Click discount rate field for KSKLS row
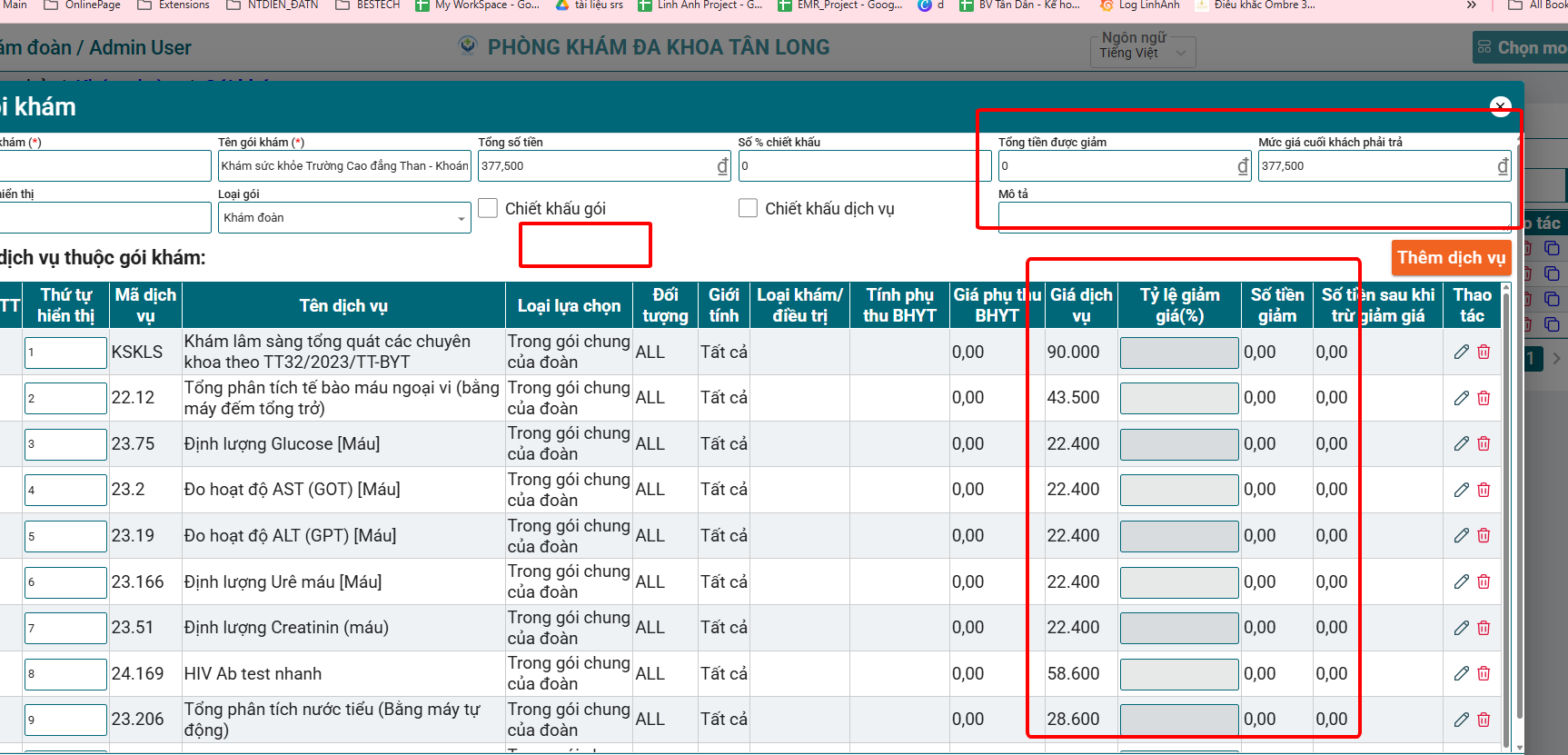This screenshot has width=1568, height=755. point(1179,353)
